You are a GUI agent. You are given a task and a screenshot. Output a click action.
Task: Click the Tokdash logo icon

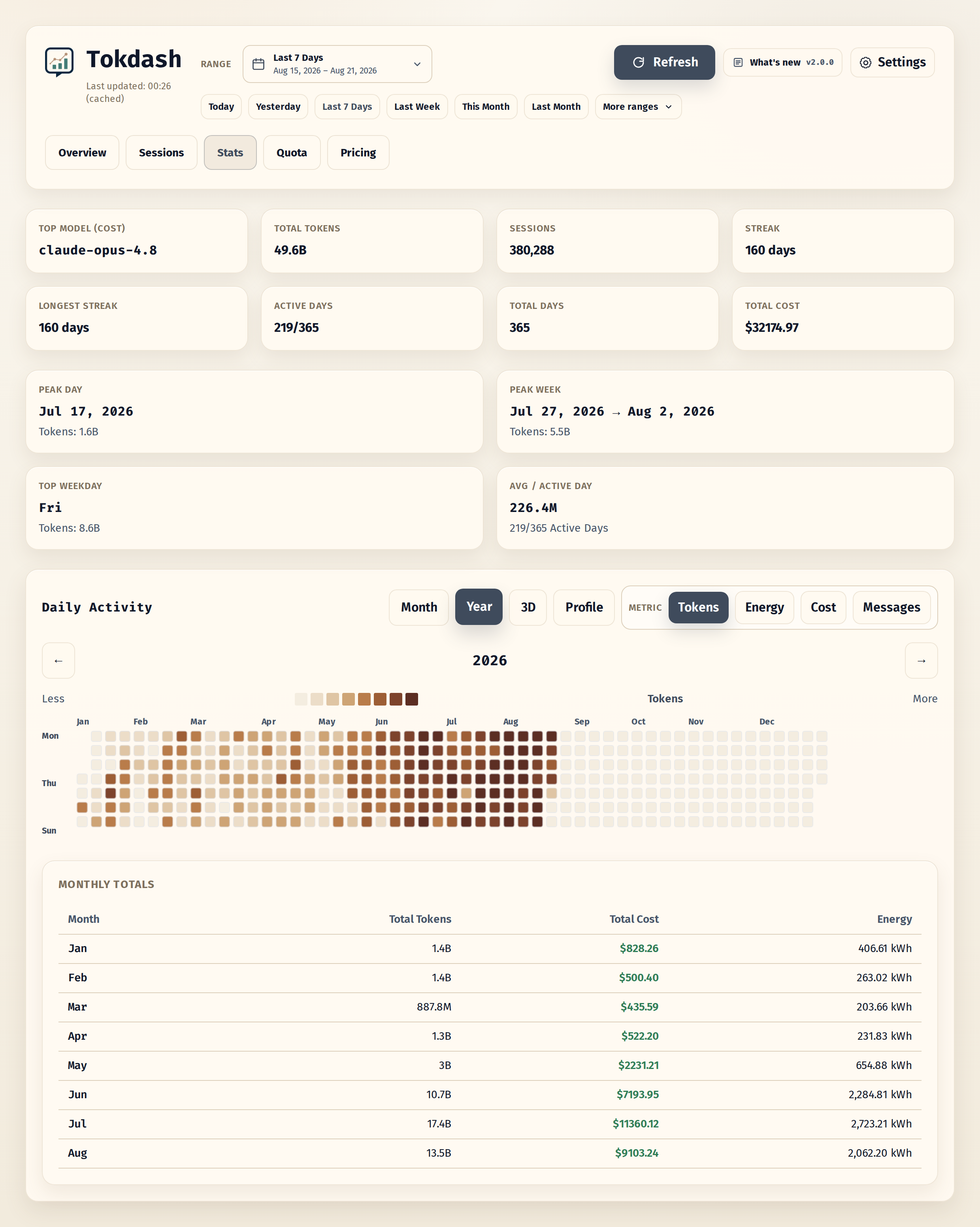tap(59, 62)
